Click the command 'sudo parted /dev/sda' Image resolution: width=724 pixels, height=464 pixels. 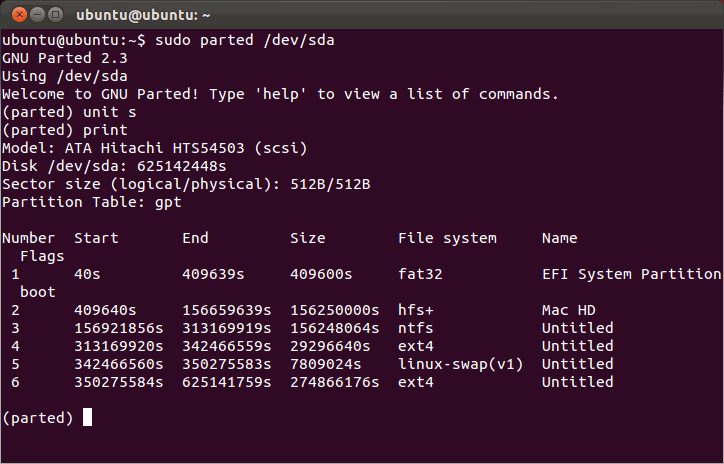click(x=244, y=40)
